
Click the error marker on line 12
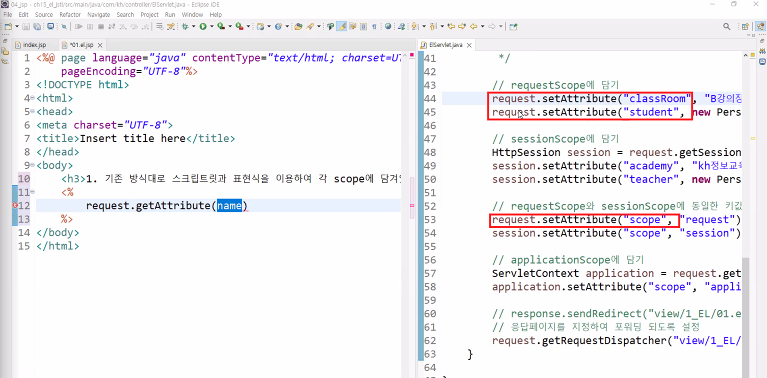click(15, 206)
